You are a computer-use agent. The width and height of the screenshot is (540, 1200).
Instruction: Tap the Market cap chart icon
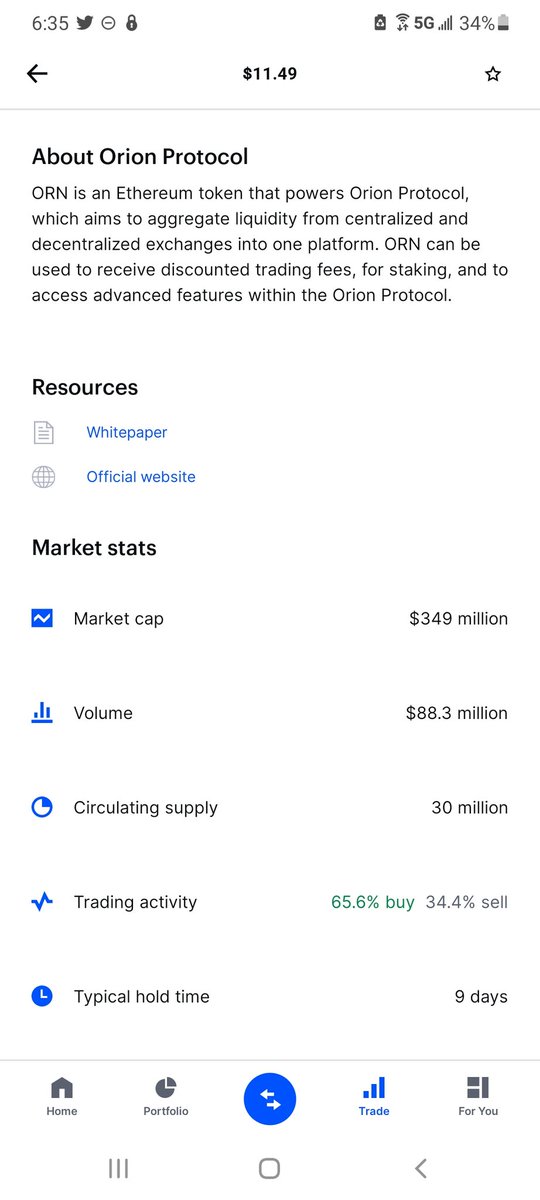pyautogui.click(x=42, y=619)
